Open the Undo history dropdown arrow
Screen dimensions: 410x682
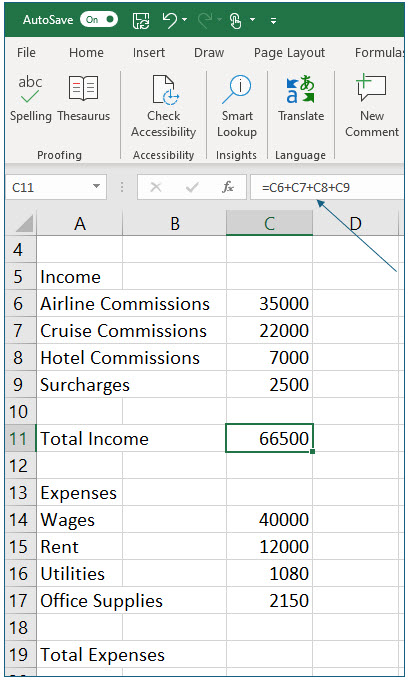[x=184, y=20]
